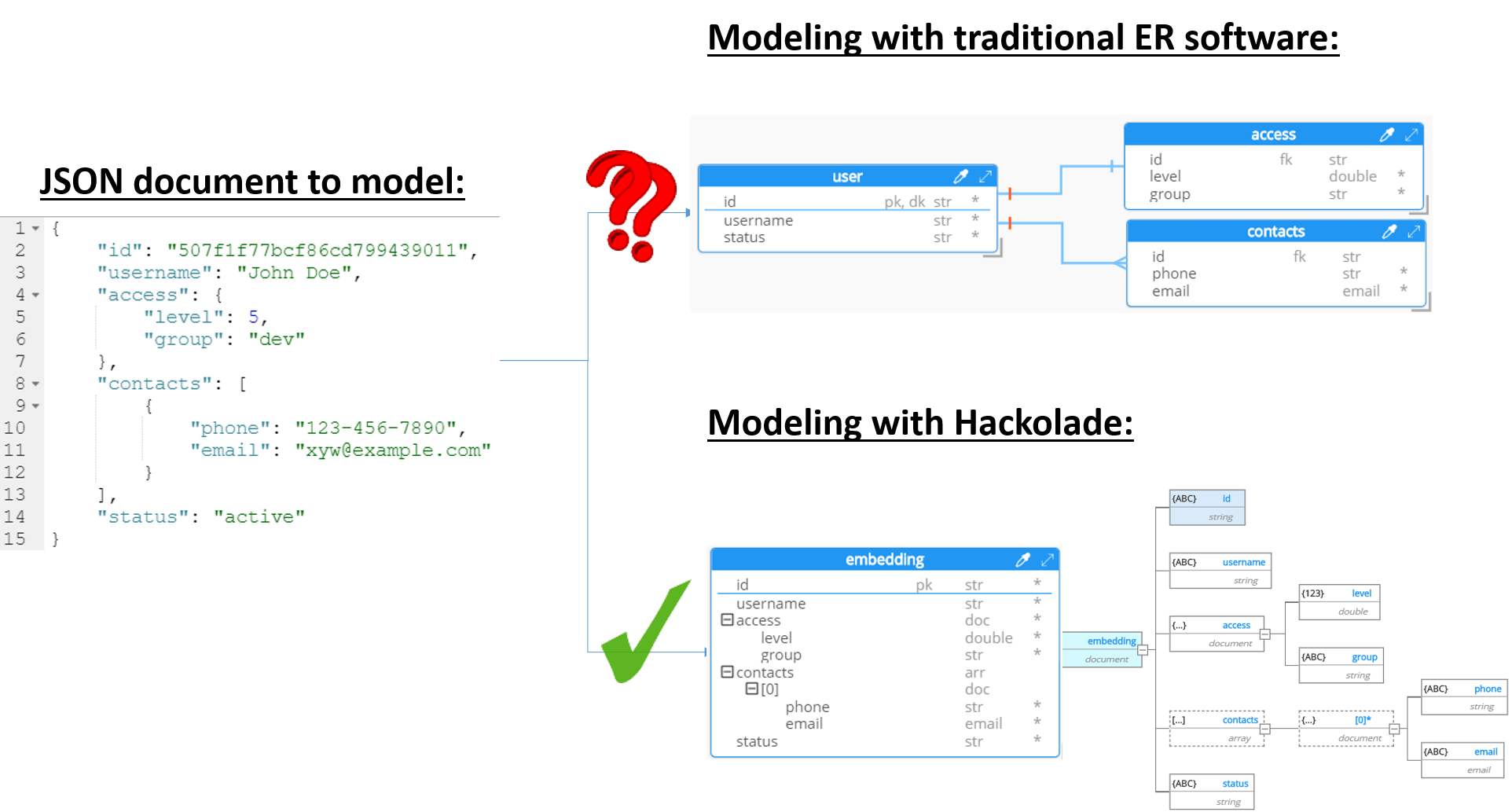The width and height of the screenshot is (1512, 812).
Task: Select the embedding entity title bar
Action: [885, 559]
